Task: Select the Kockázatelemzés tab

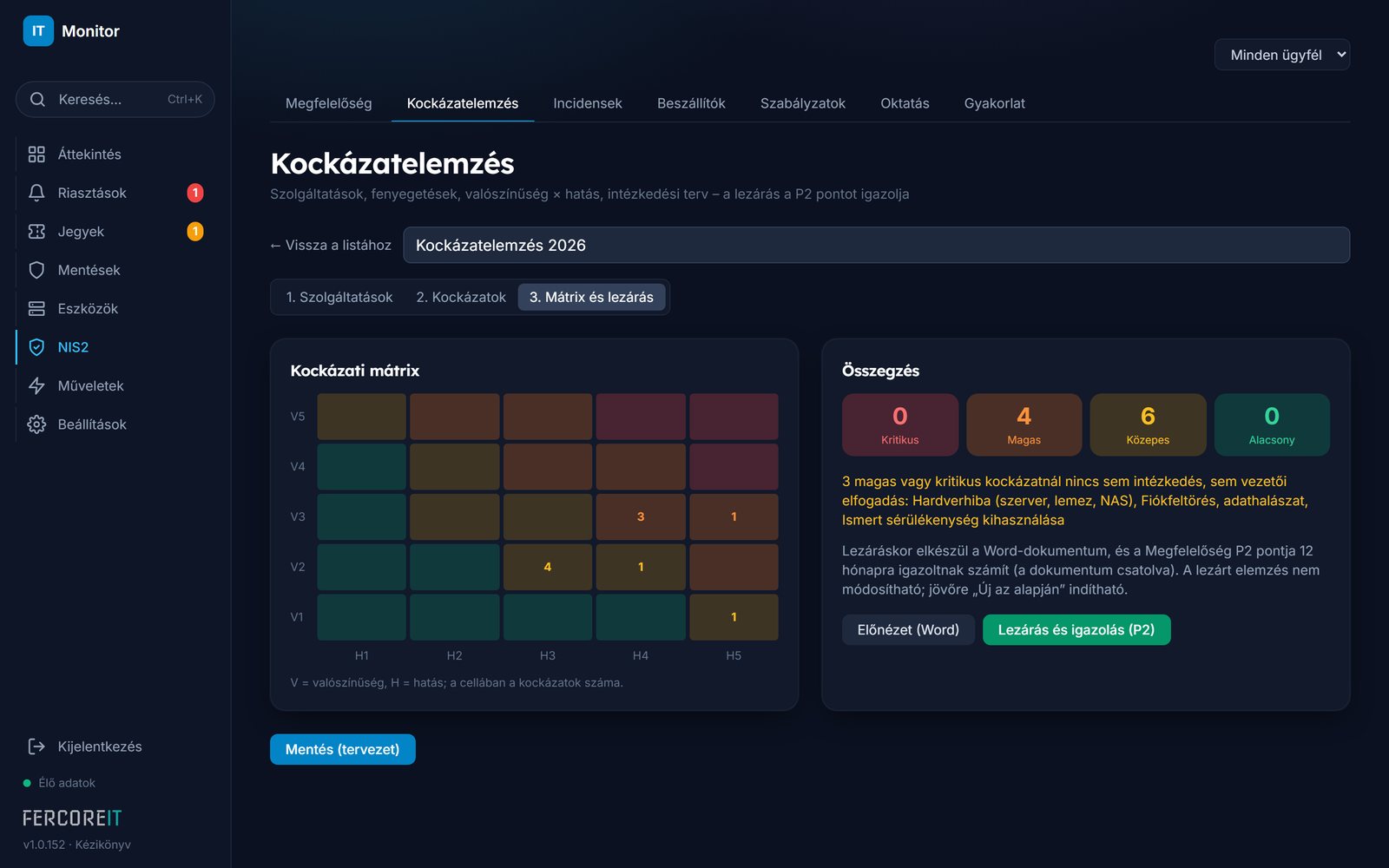Action: coord(463,103)
